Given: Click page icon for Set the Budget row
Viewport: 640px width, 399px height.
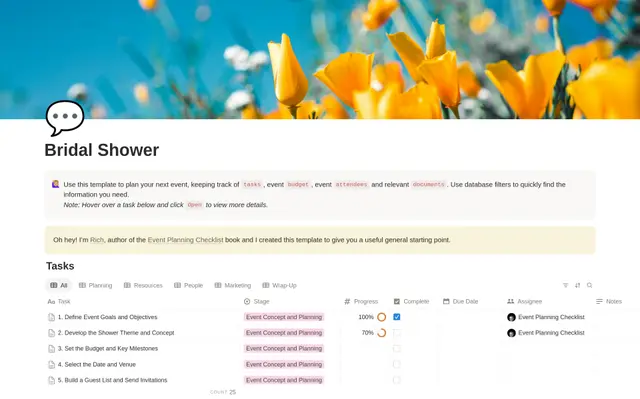Looking at the screenshot, I should (51, 349).
